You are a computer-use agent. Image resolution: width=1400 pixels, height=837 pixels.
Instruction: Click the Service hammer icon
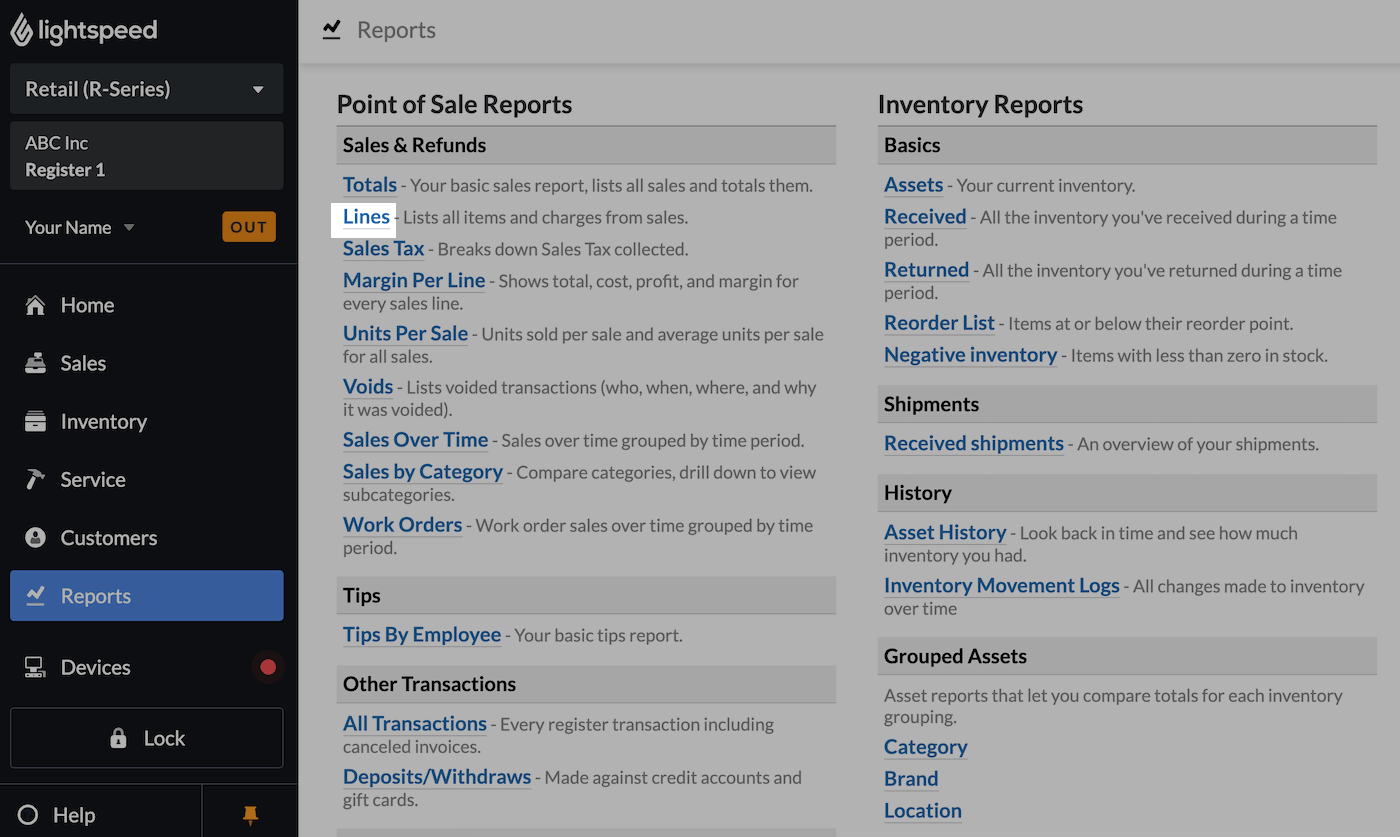click(35, 479)
